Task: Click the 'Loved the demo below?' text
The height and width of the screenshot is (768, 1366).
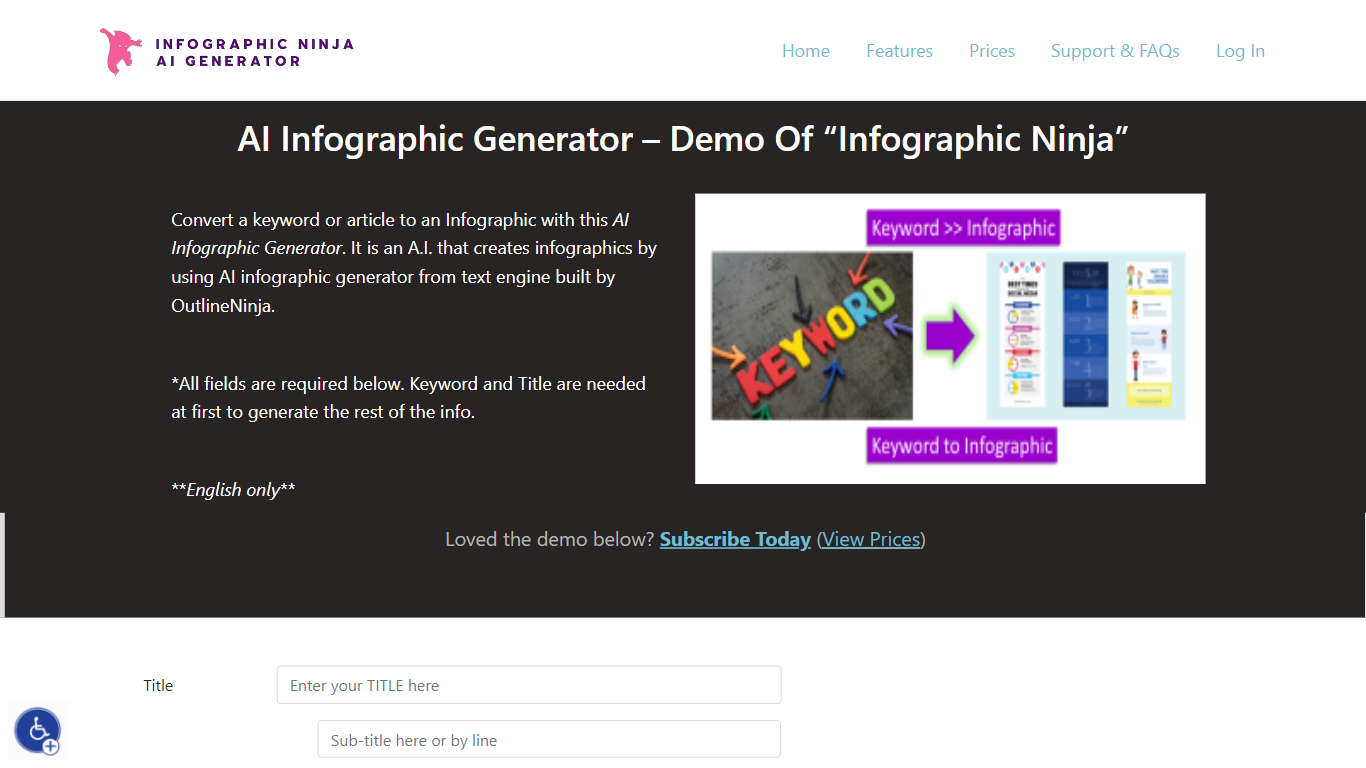Action: [x=550, y=539]
